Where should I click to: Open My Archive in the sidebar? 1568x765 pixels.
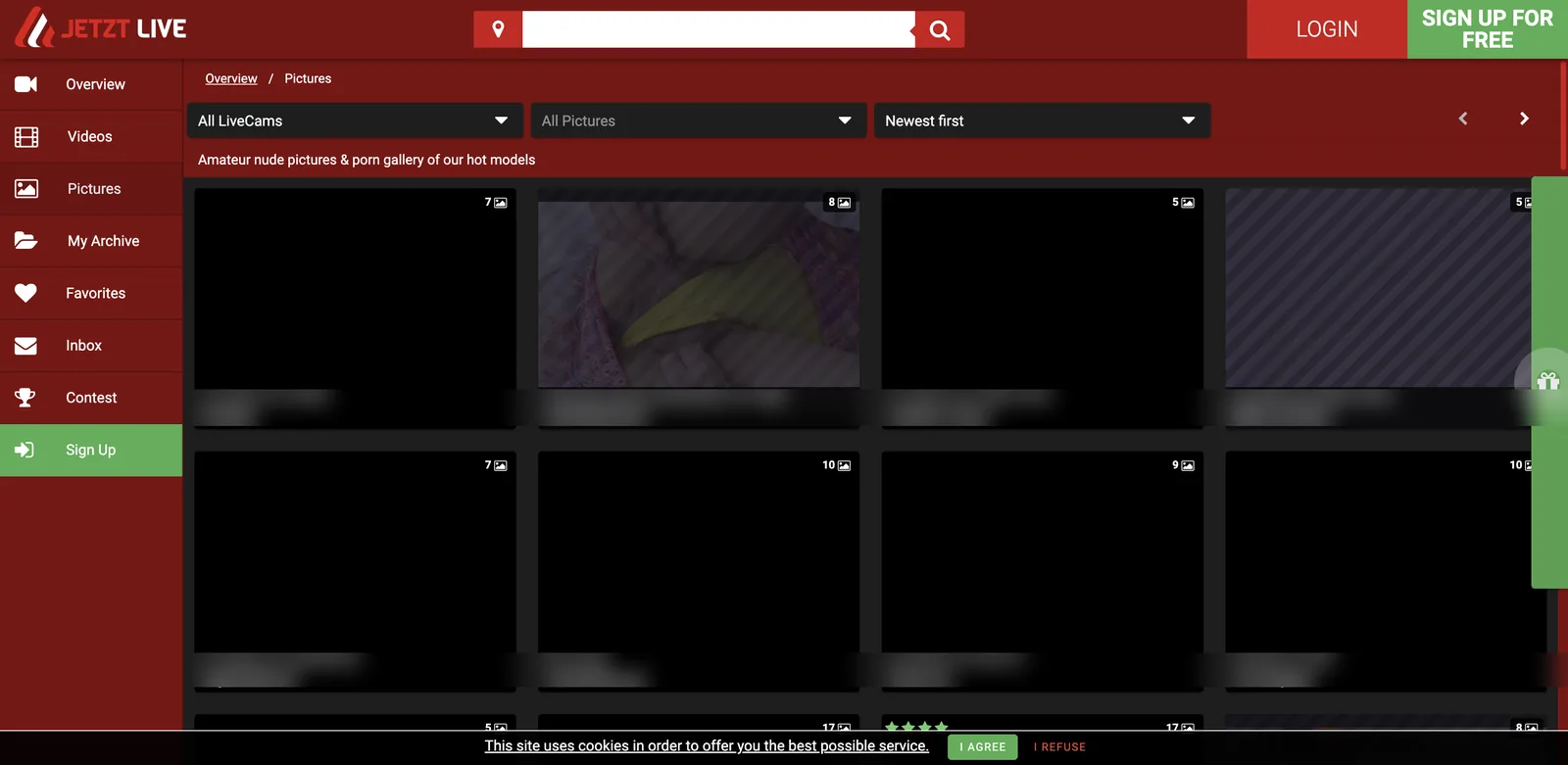[91, 241]
